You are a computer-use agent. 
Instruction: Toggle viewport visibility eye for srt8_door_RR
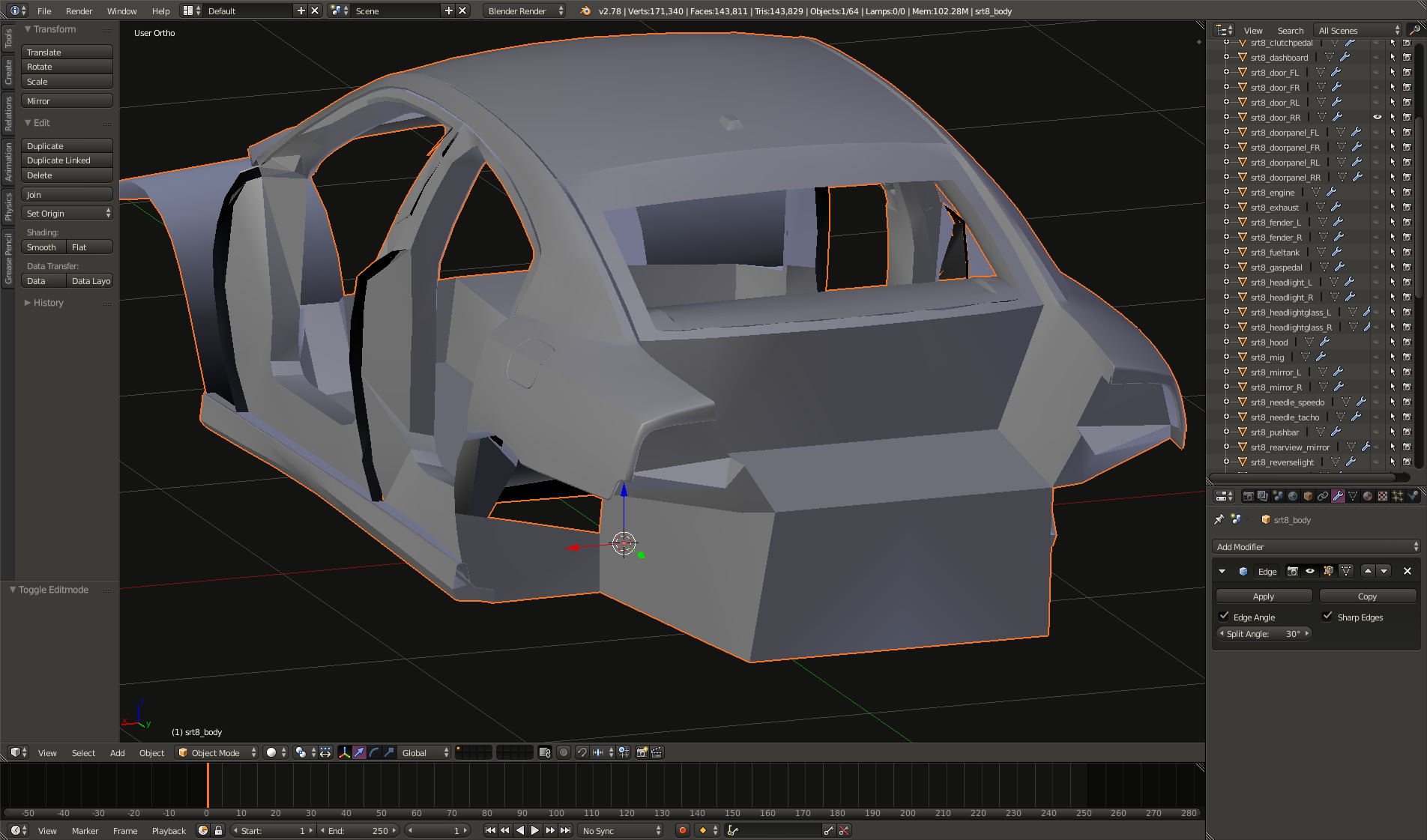tap(1378, 117)
